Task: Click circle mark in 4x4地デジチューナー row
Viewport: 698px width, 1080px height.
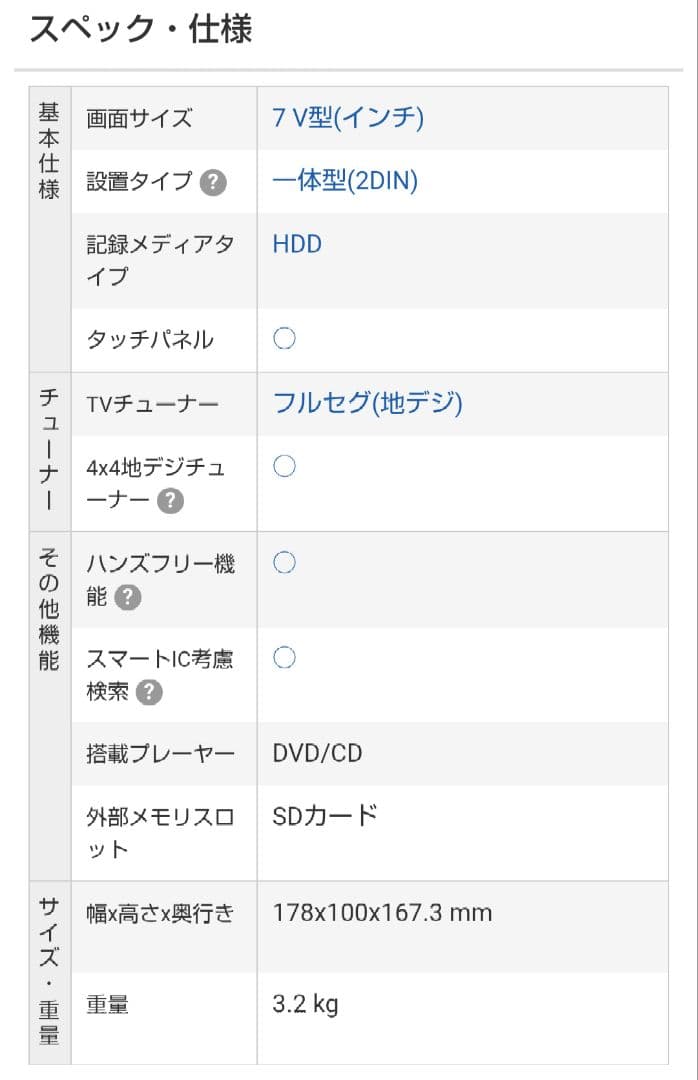Action: 284,466
